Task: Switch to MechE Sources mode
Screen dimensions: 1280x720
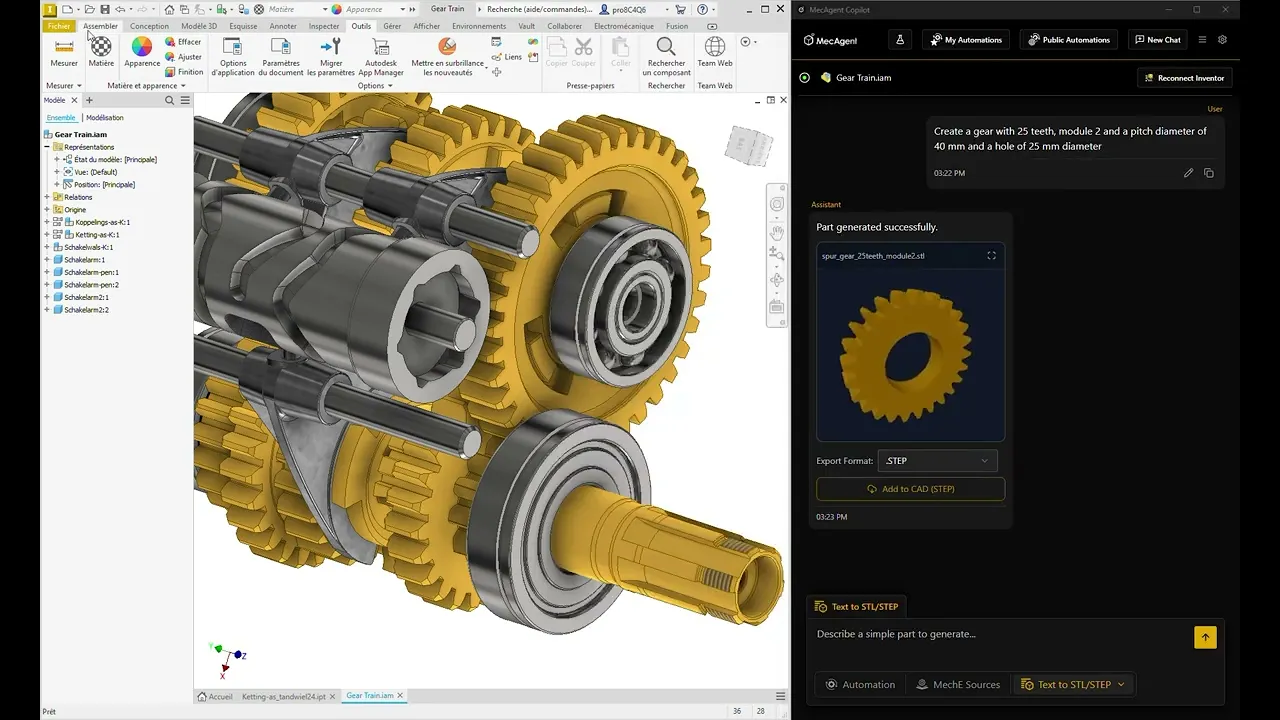Action: coord(958,685)
